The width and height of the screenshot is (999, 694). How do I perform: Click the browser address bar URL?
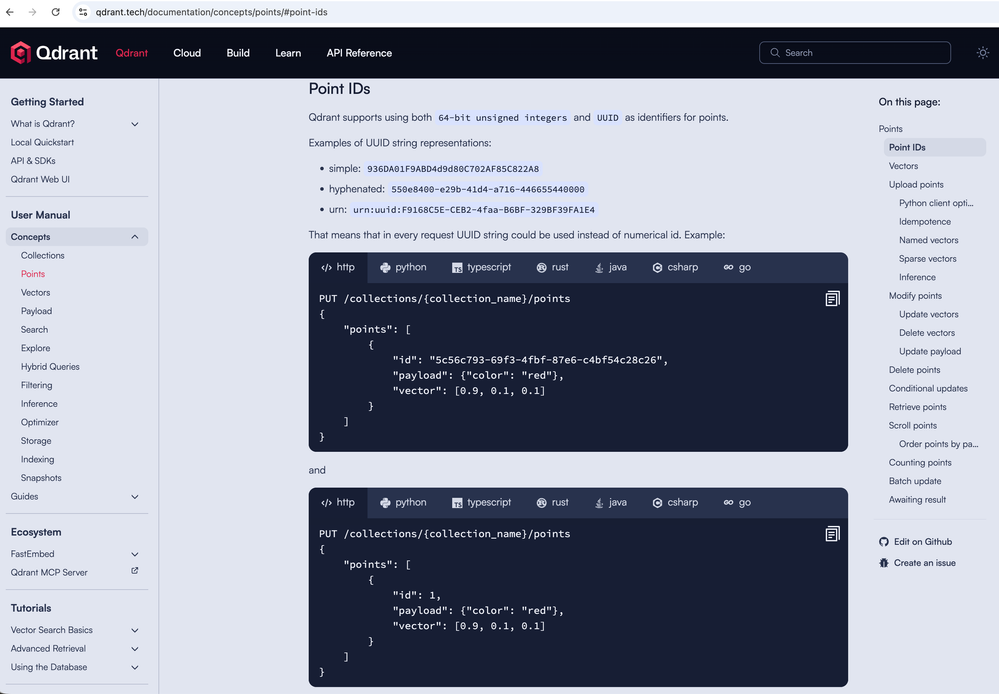[x=211, y=12]
